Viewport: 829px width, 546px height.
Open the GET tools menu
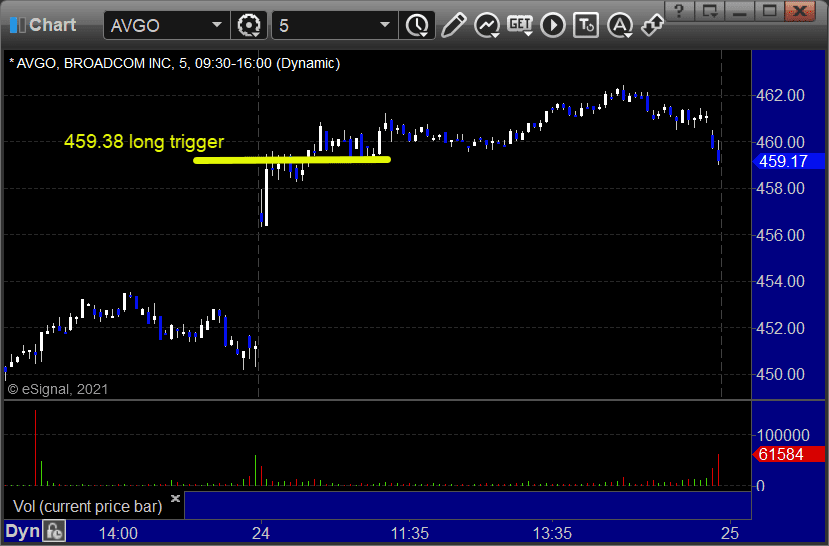pyautogui.click(x=520, y=25)
